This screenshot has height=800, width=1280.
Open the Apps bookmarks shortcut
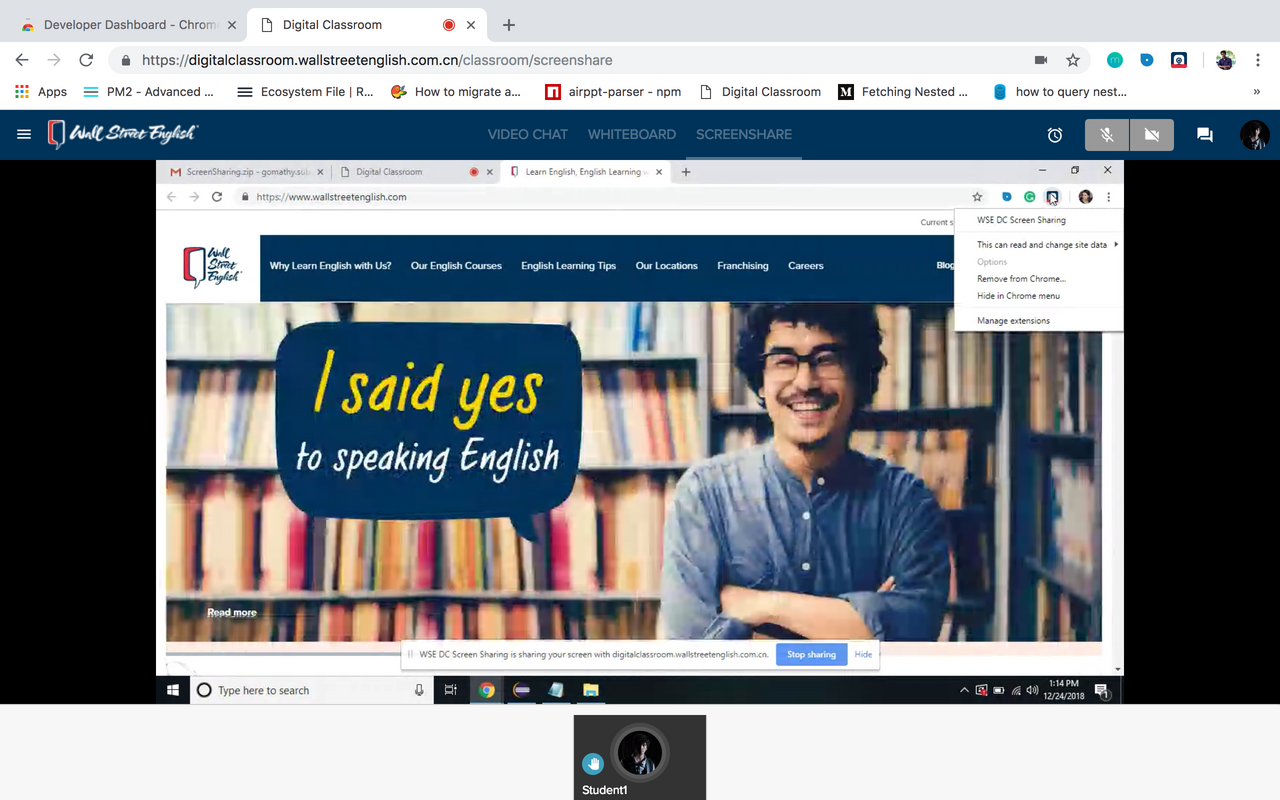pyautogui.click(x=41, y=91)
